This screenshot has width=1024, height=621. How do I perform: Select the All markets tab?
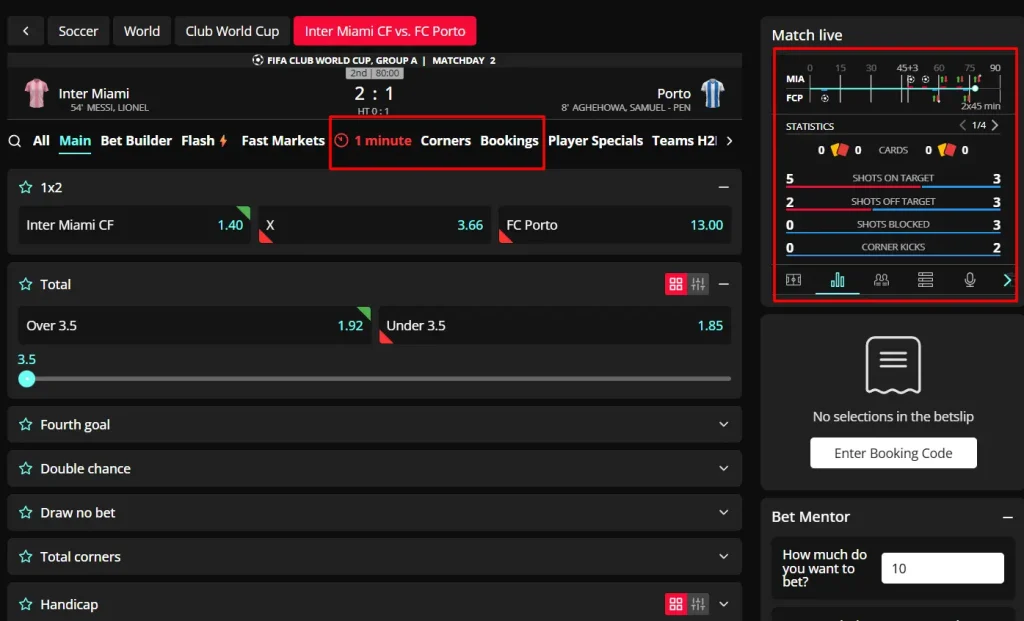click(41, 140)
